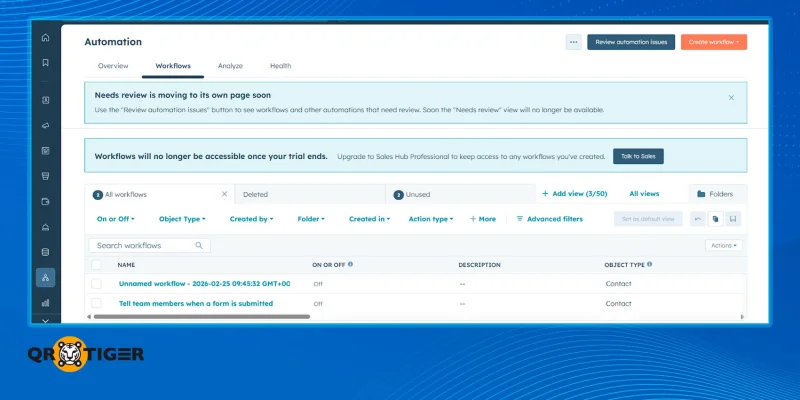Open the three-dots more options button
This screenshot has height=400, width=800.
[573, 42]
